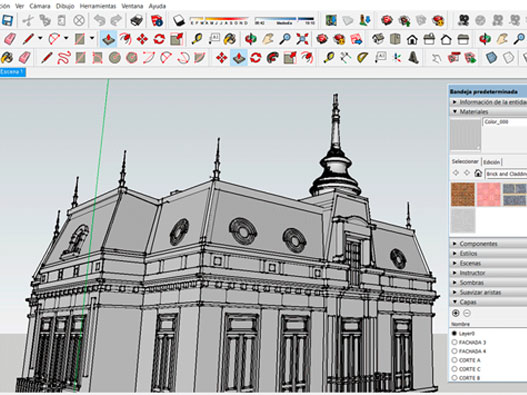Image resolution: width=527 pixels, height=395 pixels.
Task: Expand Información de la entidad panel
Action: coord(488,102)
